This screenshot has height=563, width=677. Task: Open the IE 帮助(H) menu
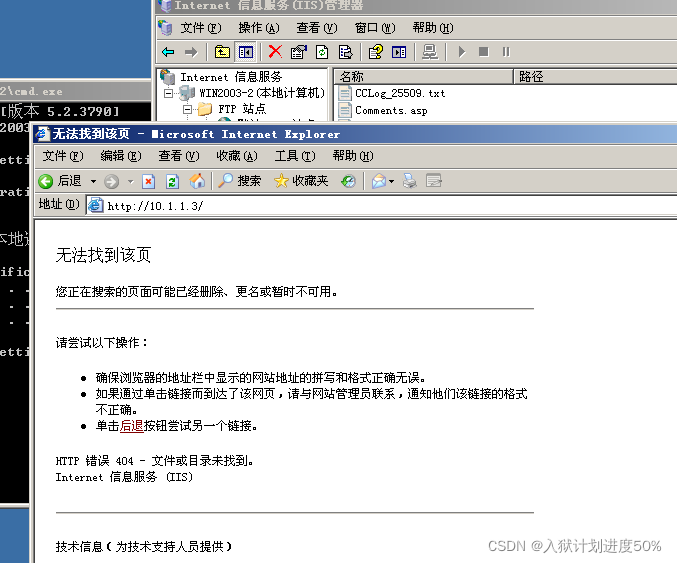(x=353, y=156)
